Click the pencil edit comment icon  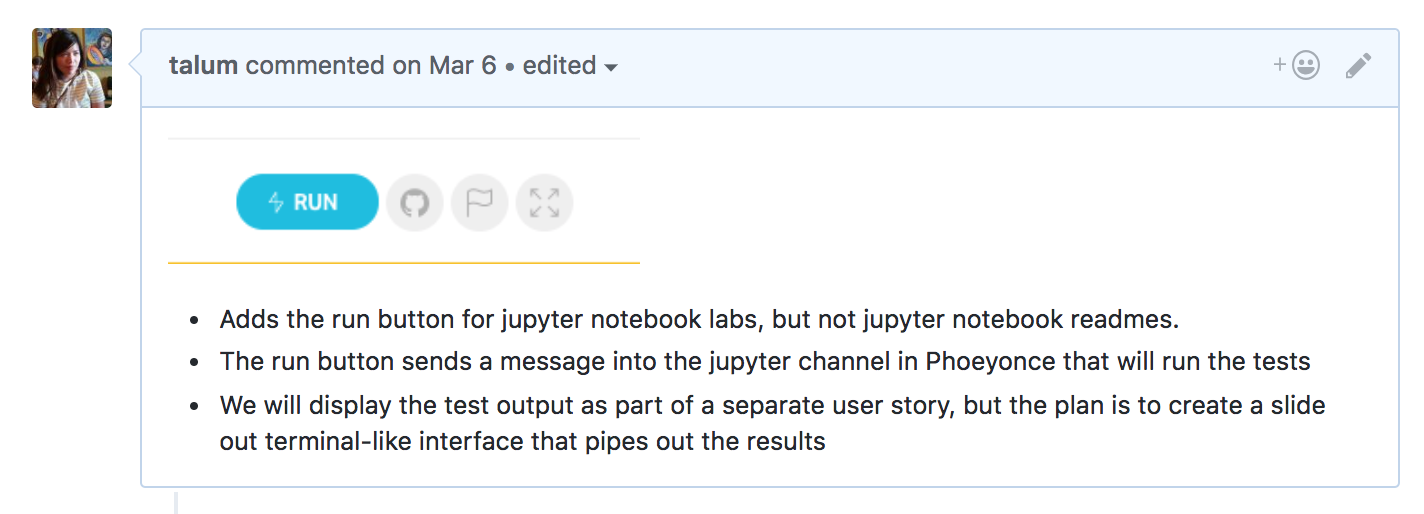(x=1358, y=66)
